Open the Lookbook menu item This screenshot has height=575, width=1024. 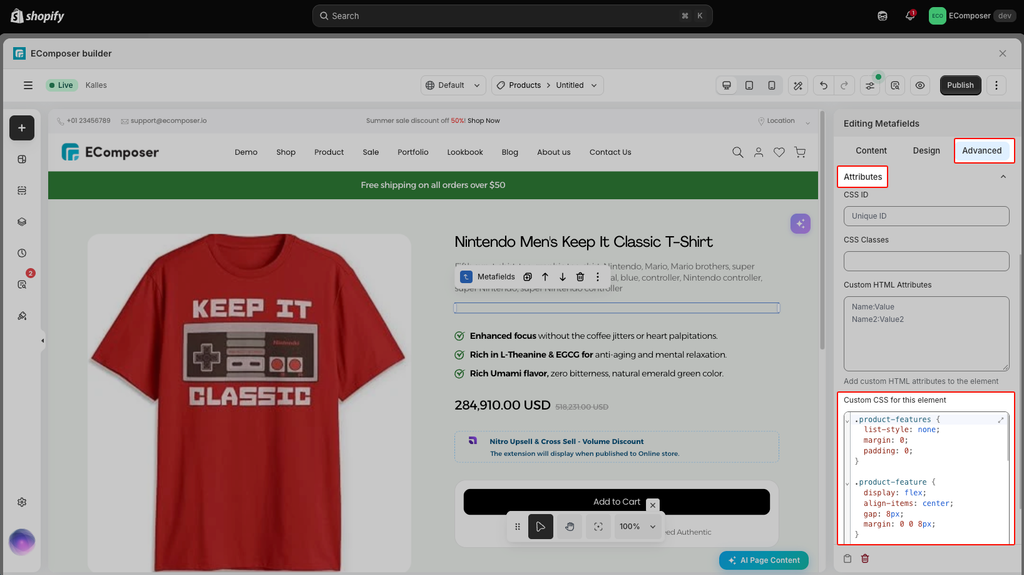click(465, 152)
